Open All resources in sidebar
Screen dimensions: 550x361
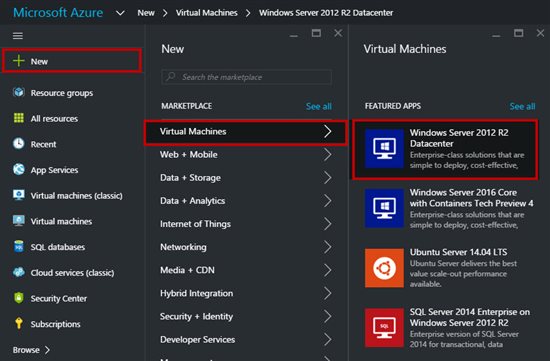coord(54,119)
